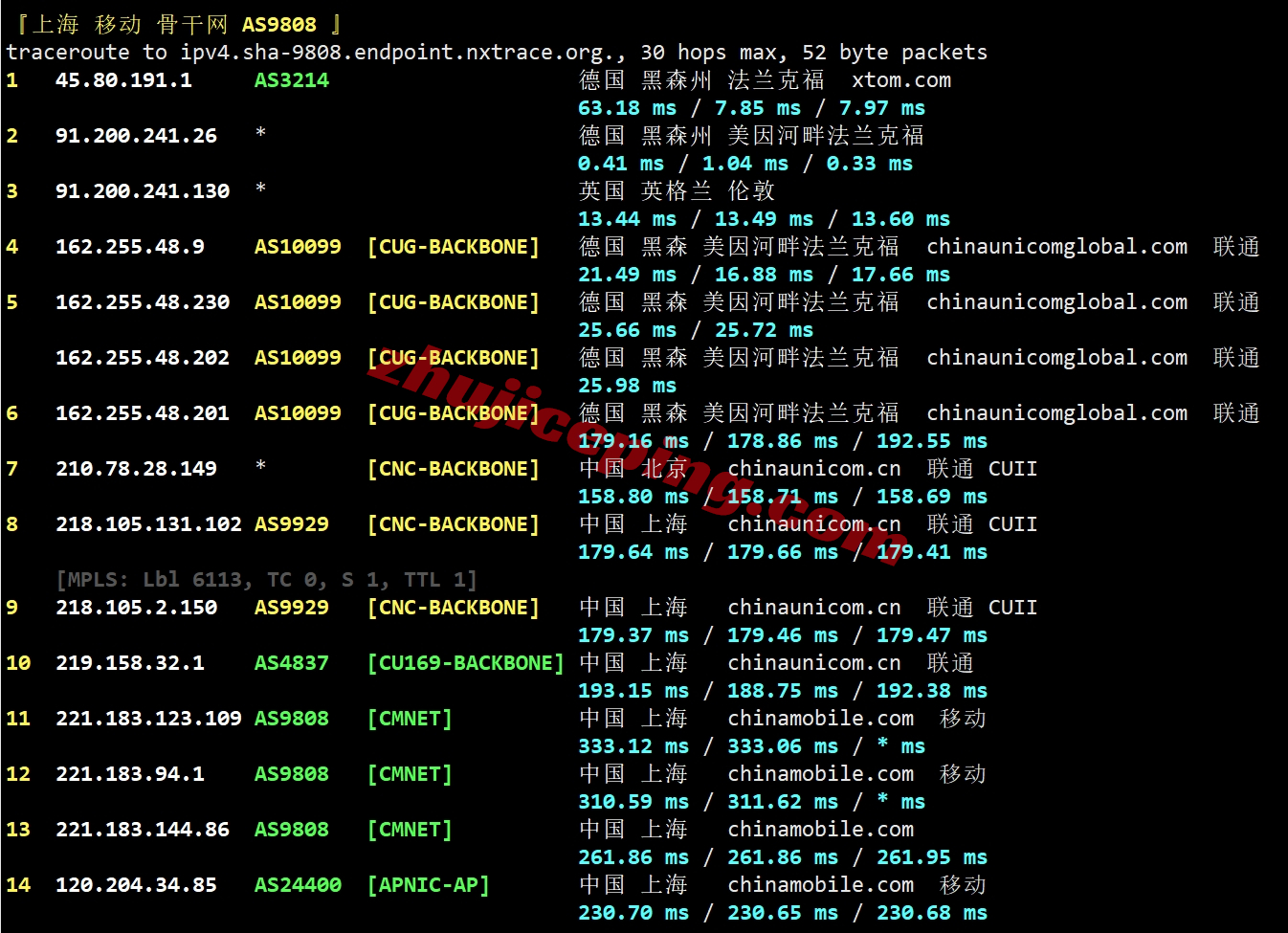Select the IP 221.183.123.109
The image size is (1288, 933).
(x=148, y=719)
